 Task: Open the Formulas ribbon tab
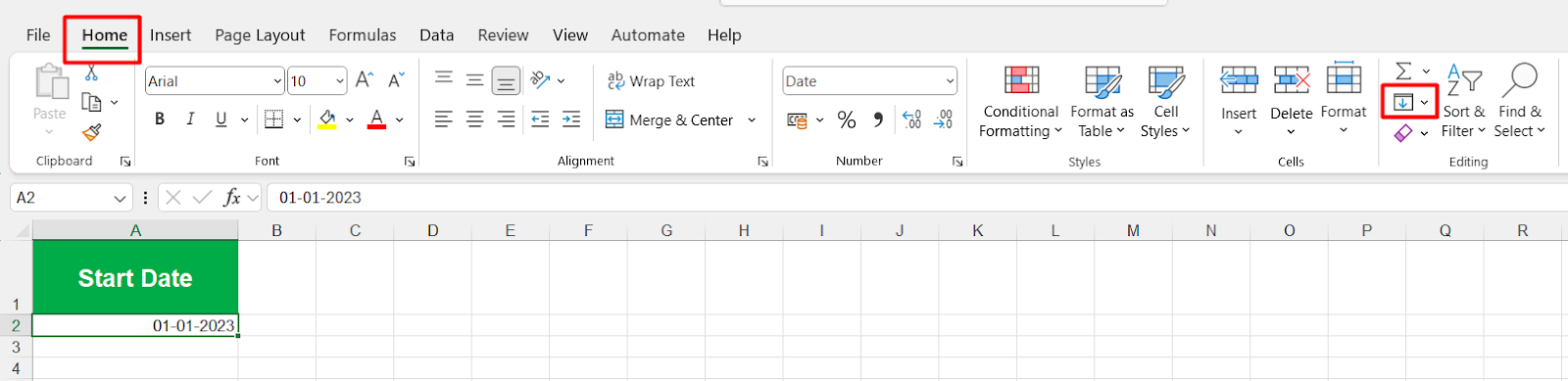363,35
